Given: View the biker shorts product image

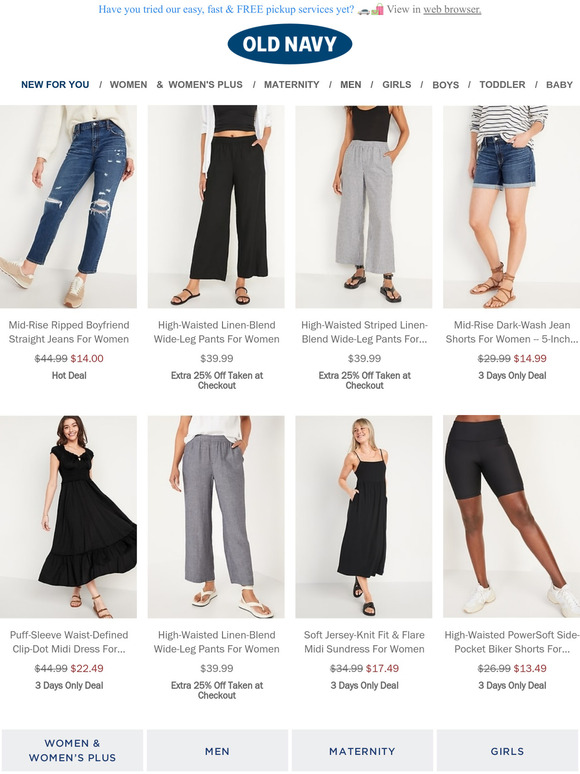Looking at the screenshot, I should coord(511,516).
